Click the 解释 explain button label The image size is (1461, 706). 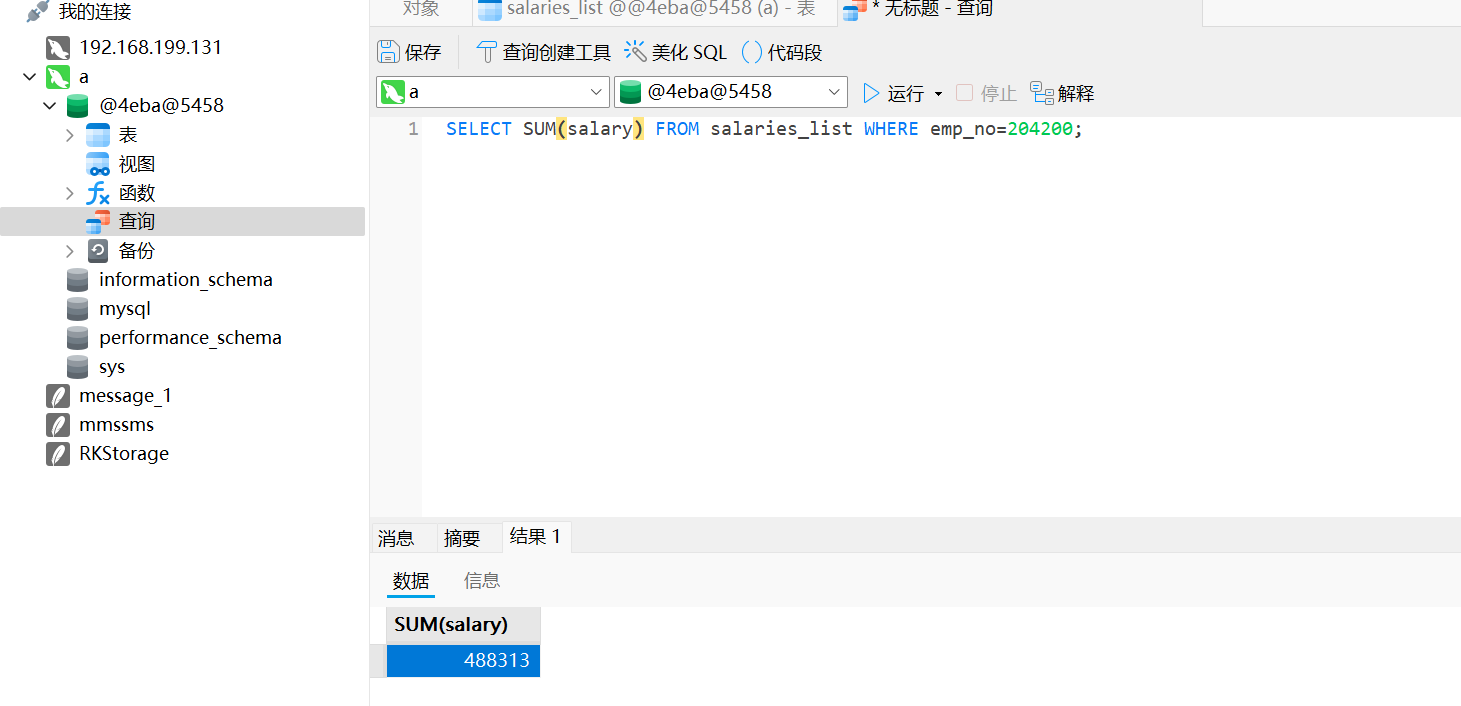[1076, 94]
